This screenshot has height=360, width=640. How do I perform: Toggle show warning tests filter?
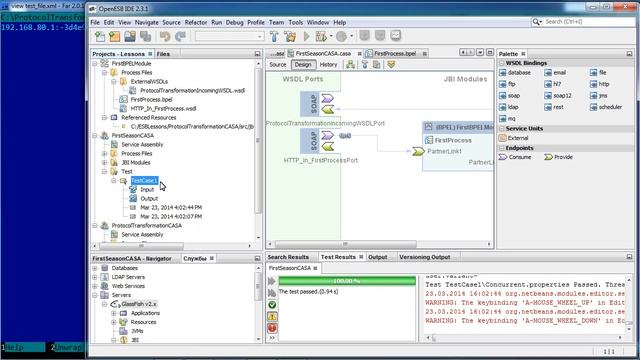[x=272, y=316]
